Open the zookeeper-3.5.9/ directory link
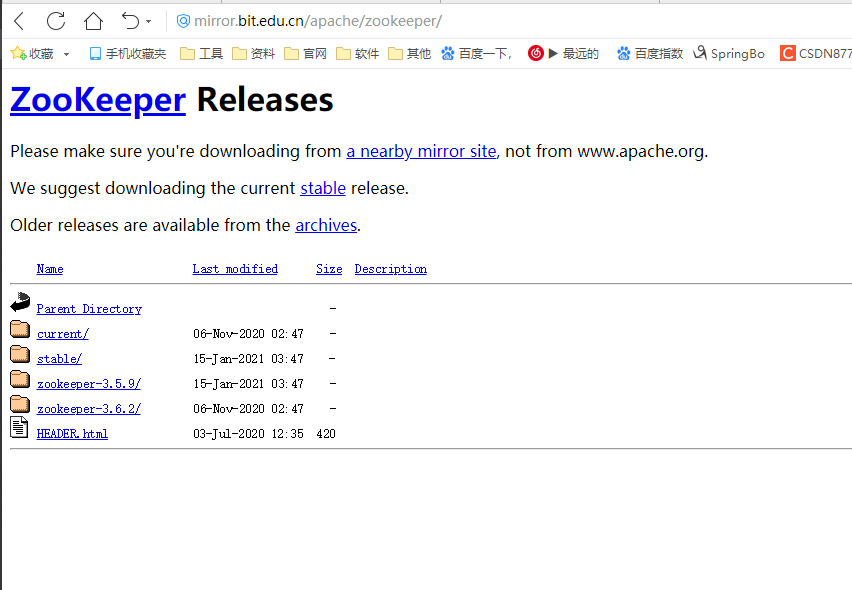The width and height of the screenshot is (852, 590). pyautogui.click(x=89, y=384)
